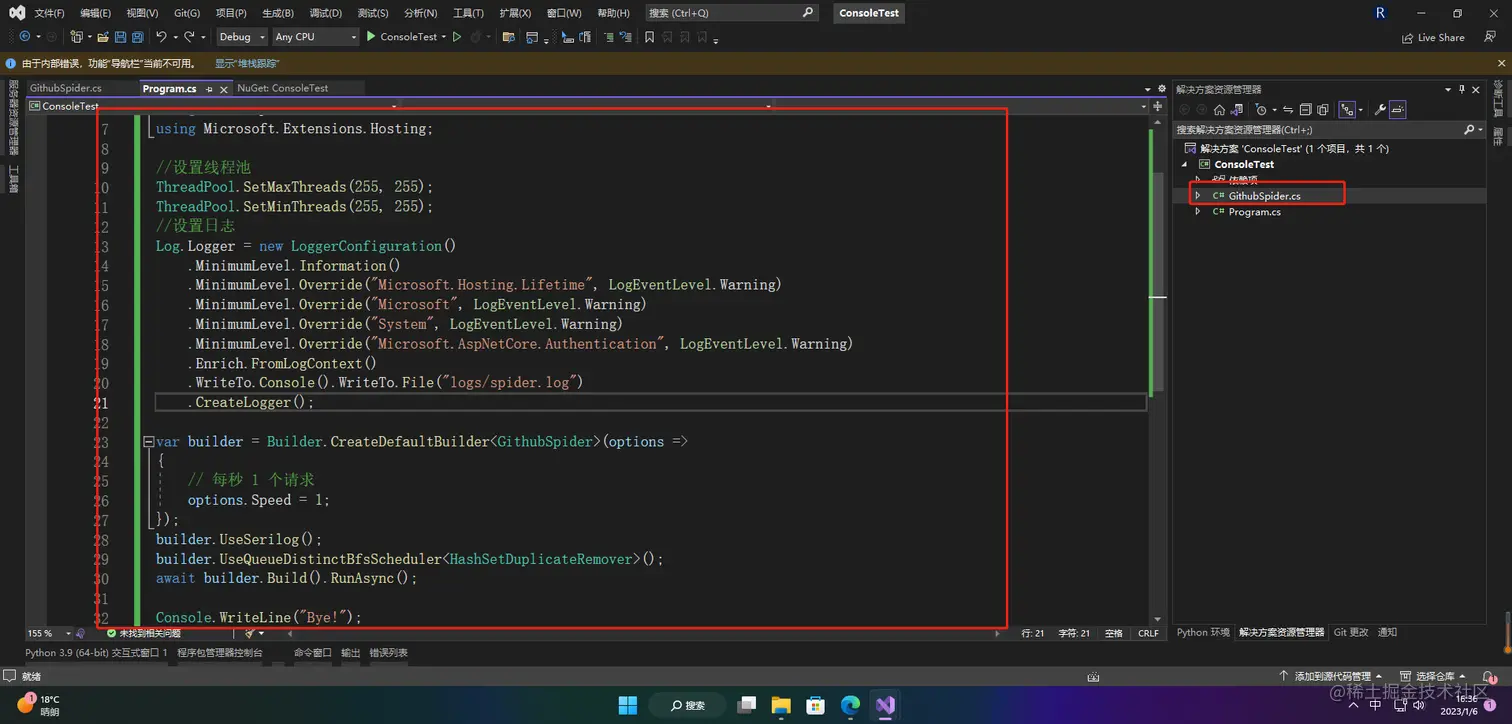Click Show All Files icon in Solution Explorer
The height and width of the screenshot is (724, 1512).
tap(1323, 110)
